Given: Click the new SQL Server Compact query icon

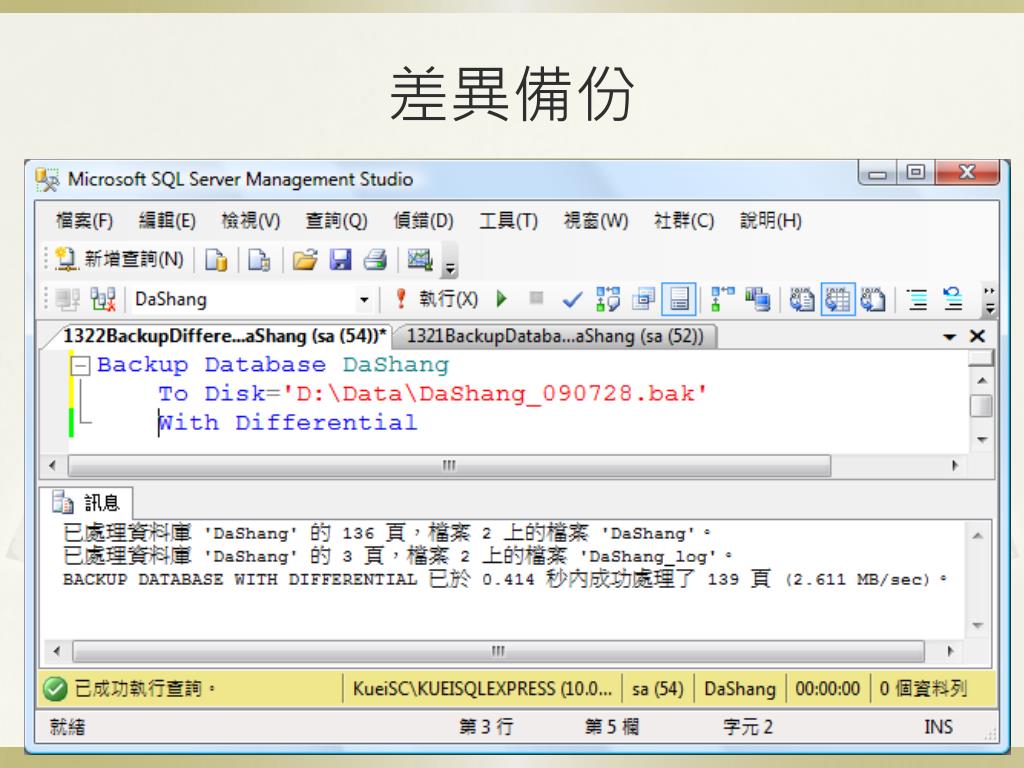Looking at the screenshot, I should pos(259,260).
